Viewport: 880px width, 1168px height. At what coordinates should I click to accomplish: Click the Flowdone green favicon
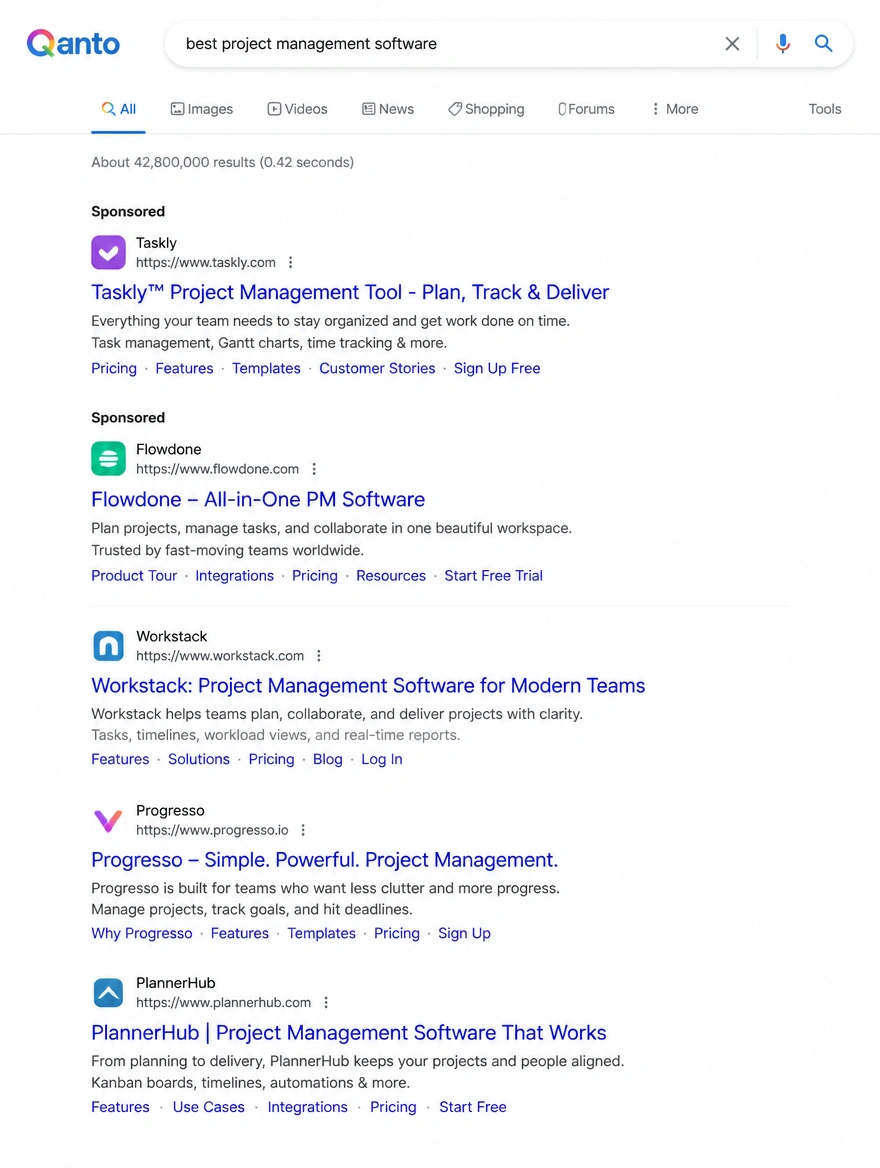[108, 458]
